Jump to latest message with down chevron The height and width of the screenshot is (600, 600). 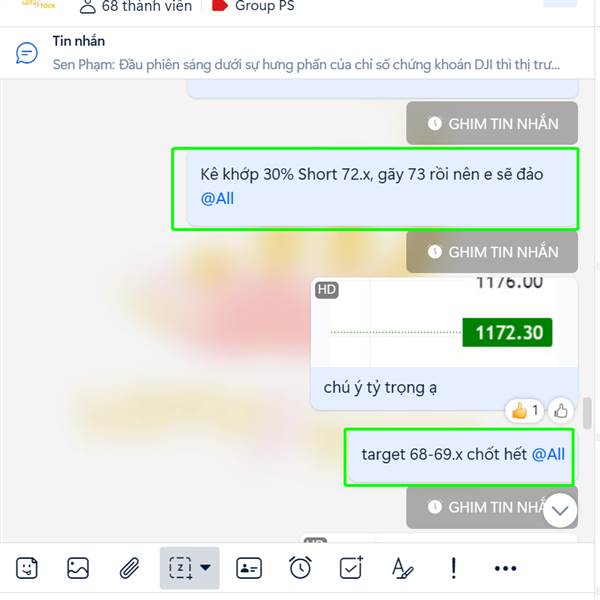[560, 510]
